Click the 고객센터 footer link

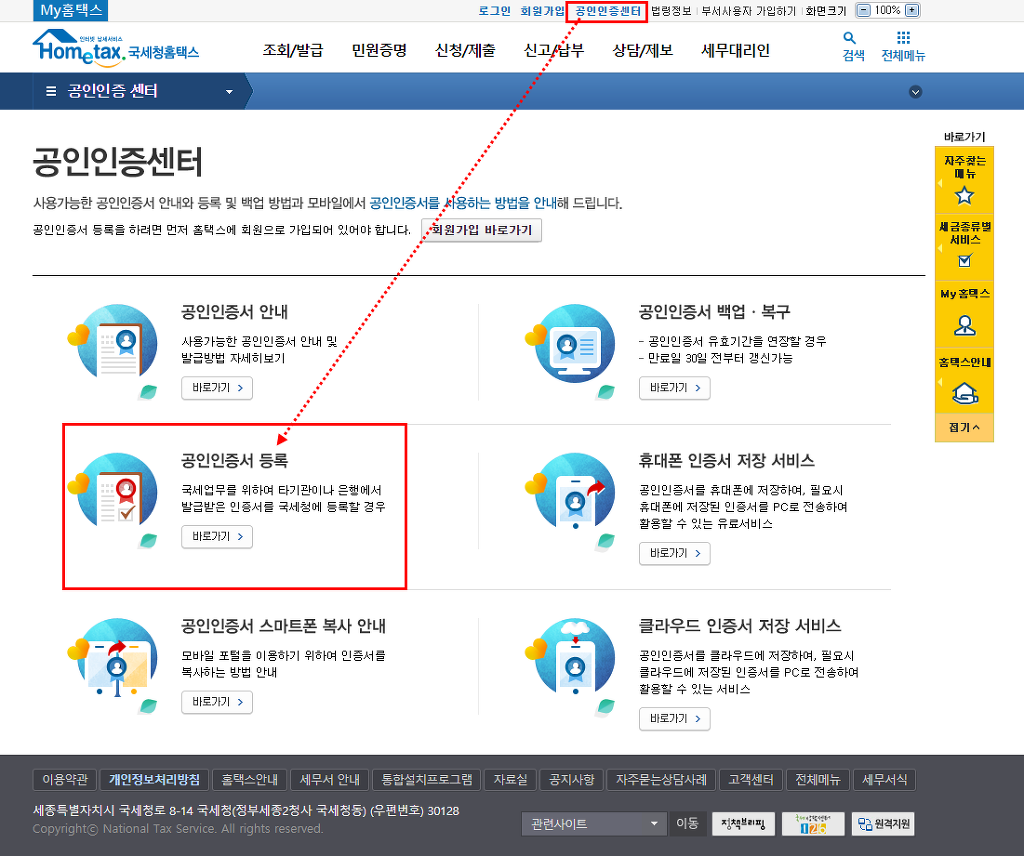click(750, 780)
